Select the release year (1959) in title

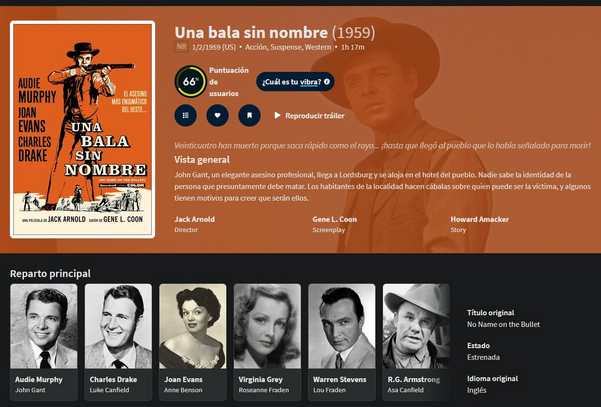353,33
